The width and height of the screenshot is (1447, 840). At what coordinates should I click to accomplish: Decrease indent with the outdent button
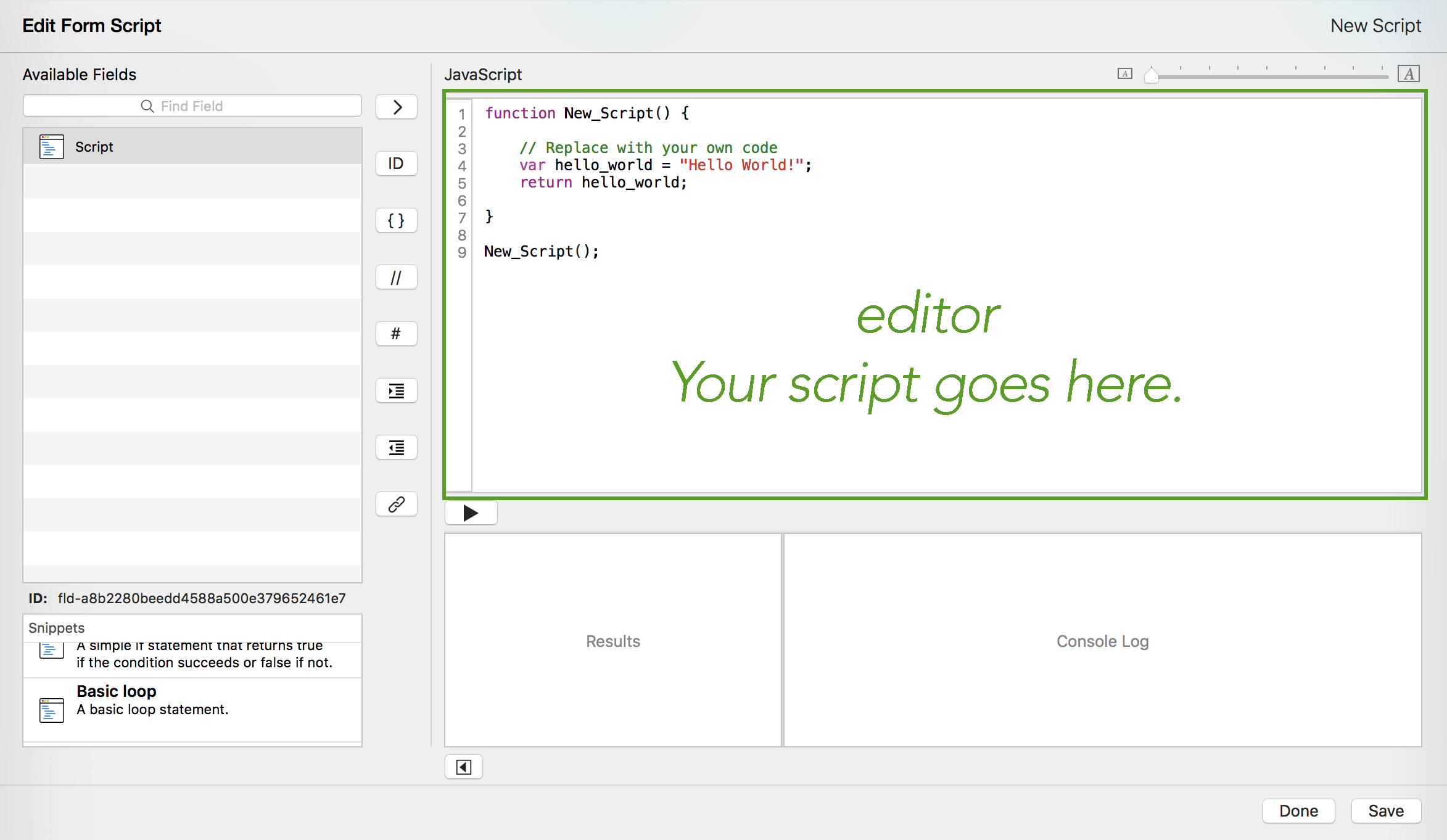pos(396,447)
